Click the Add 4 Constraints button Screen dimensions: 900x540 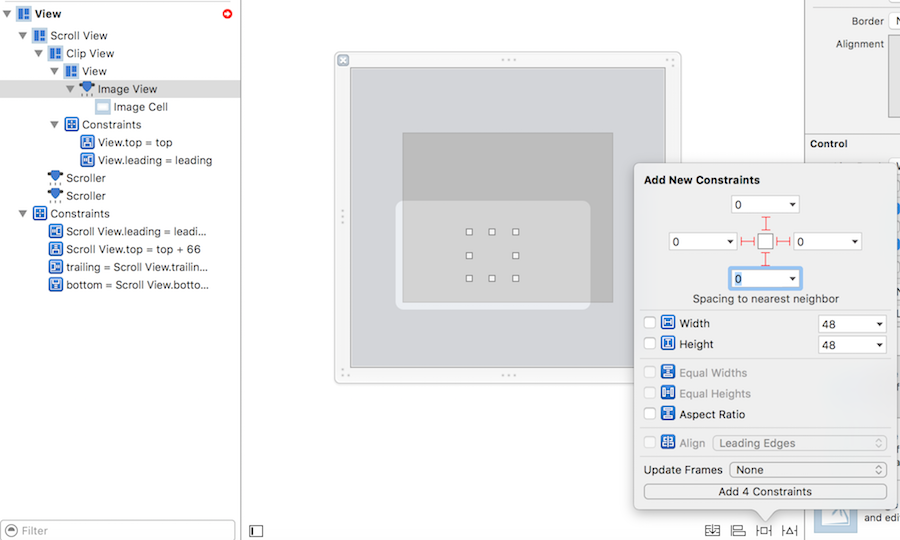(x=765, y=492)
